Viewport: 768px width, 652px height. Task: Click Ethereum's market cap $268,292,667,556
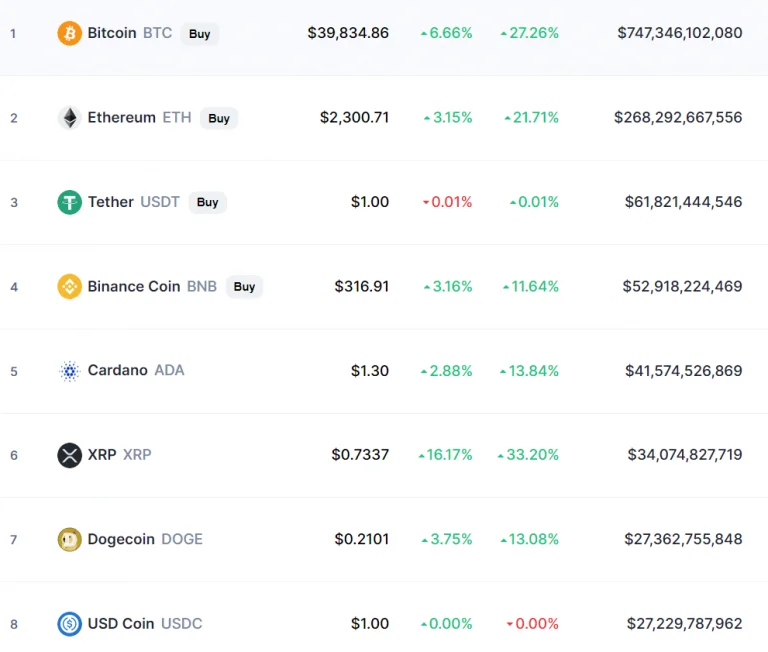(678, 118)
